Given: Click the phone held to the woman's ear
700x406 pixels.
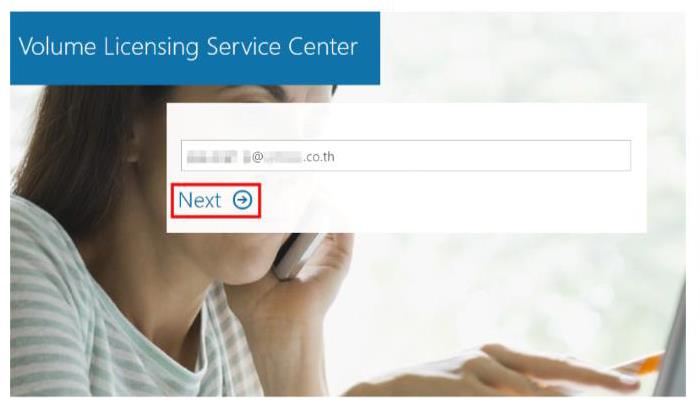Looking at the screenshot, I should point(299,255).
